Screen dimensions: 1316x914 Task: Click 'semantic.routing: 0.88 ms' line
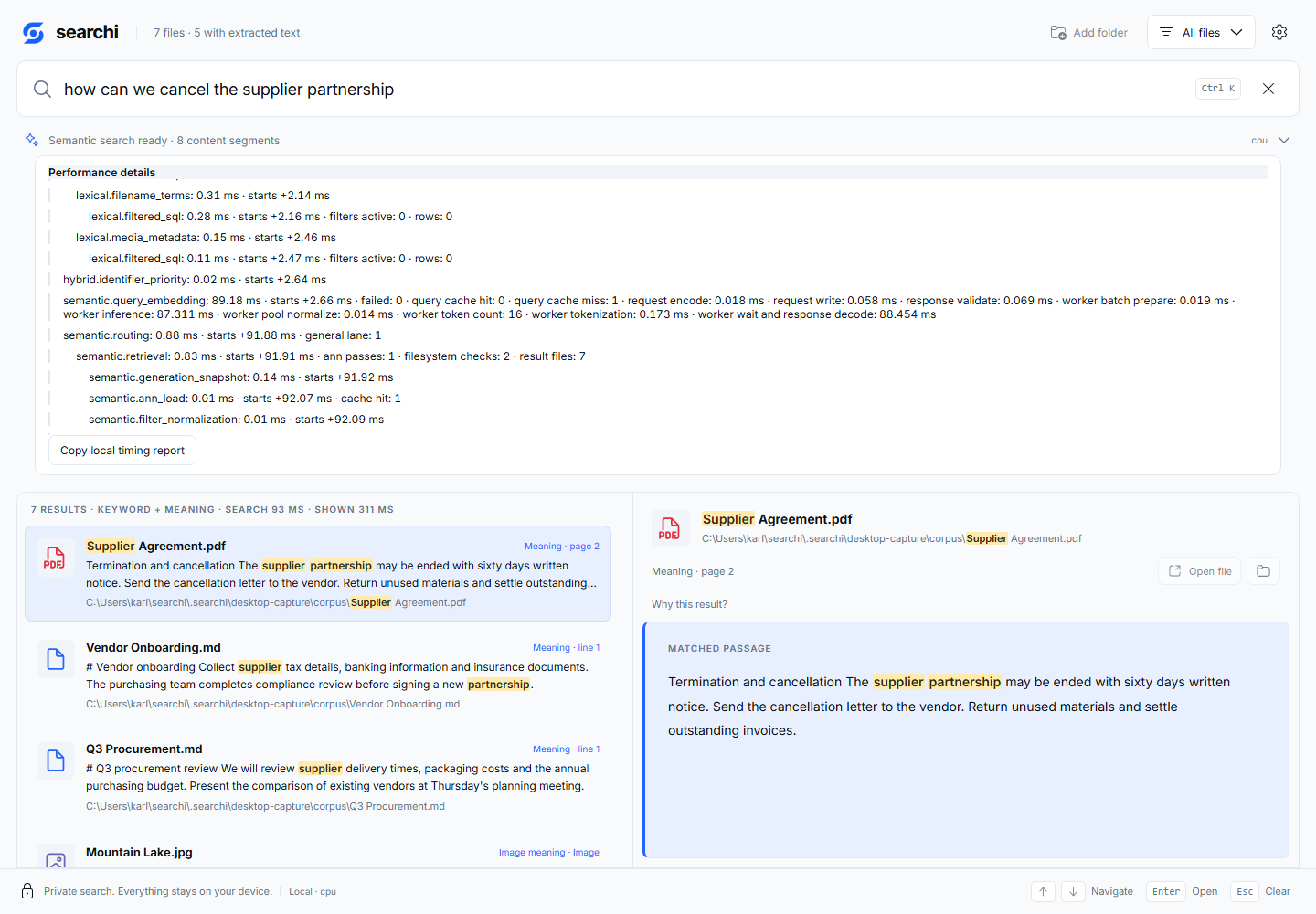click(222, 335)
